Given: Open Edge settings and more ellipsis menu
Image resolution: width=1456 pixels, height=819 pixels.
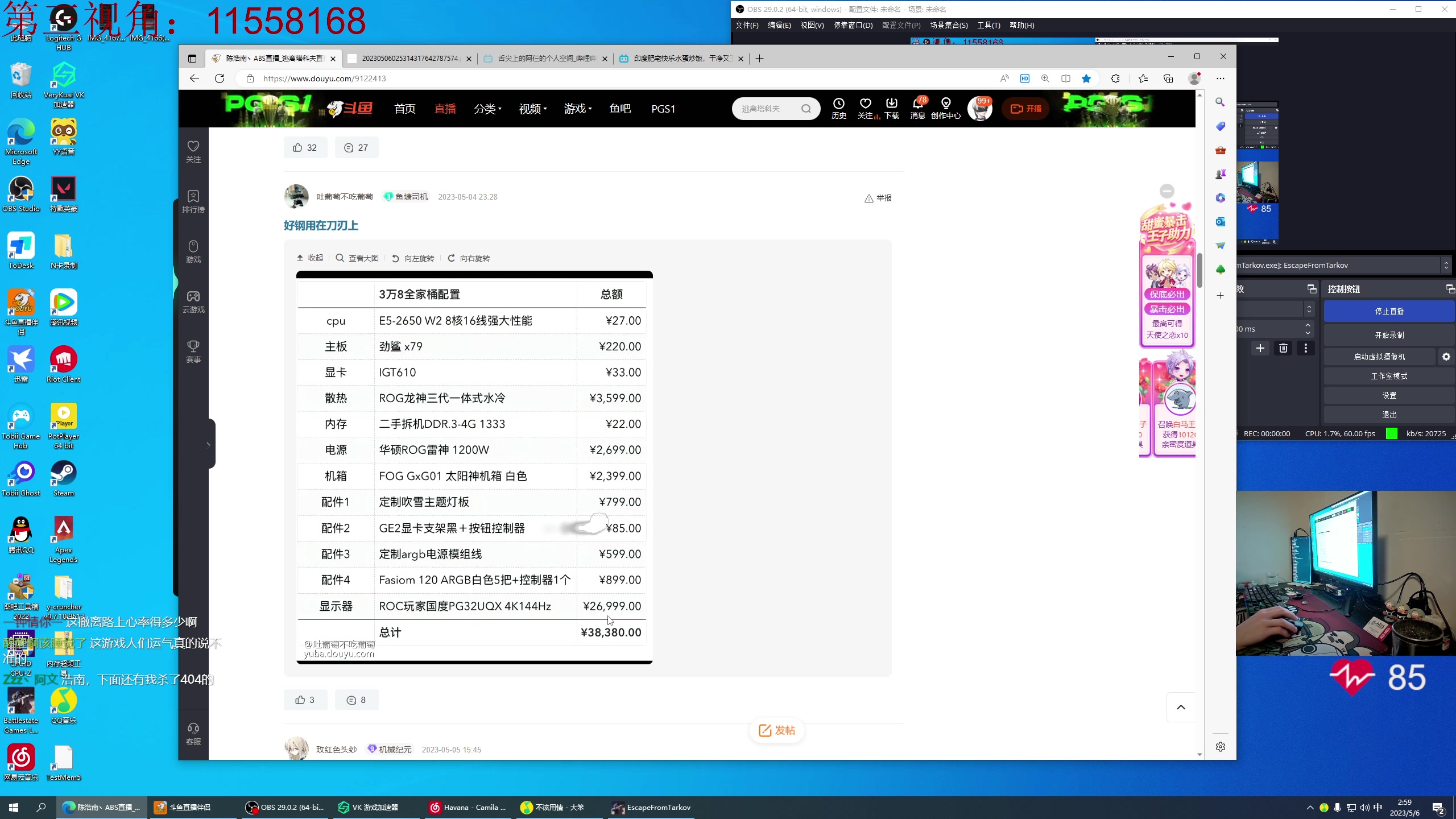Looking at the screenshot, I should pos(1220,78).
